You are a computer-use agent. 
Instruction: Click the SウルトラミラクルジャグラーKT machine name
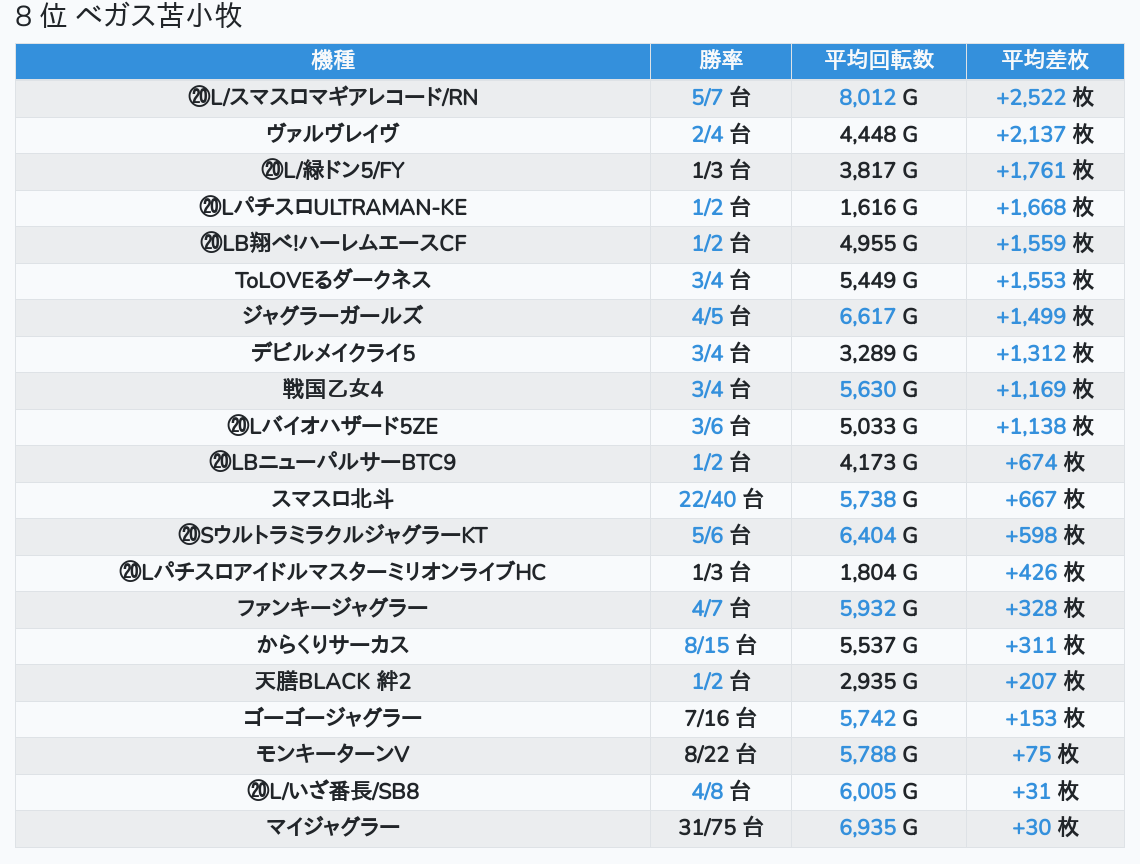pyautogui.click(x=333, y=536)
